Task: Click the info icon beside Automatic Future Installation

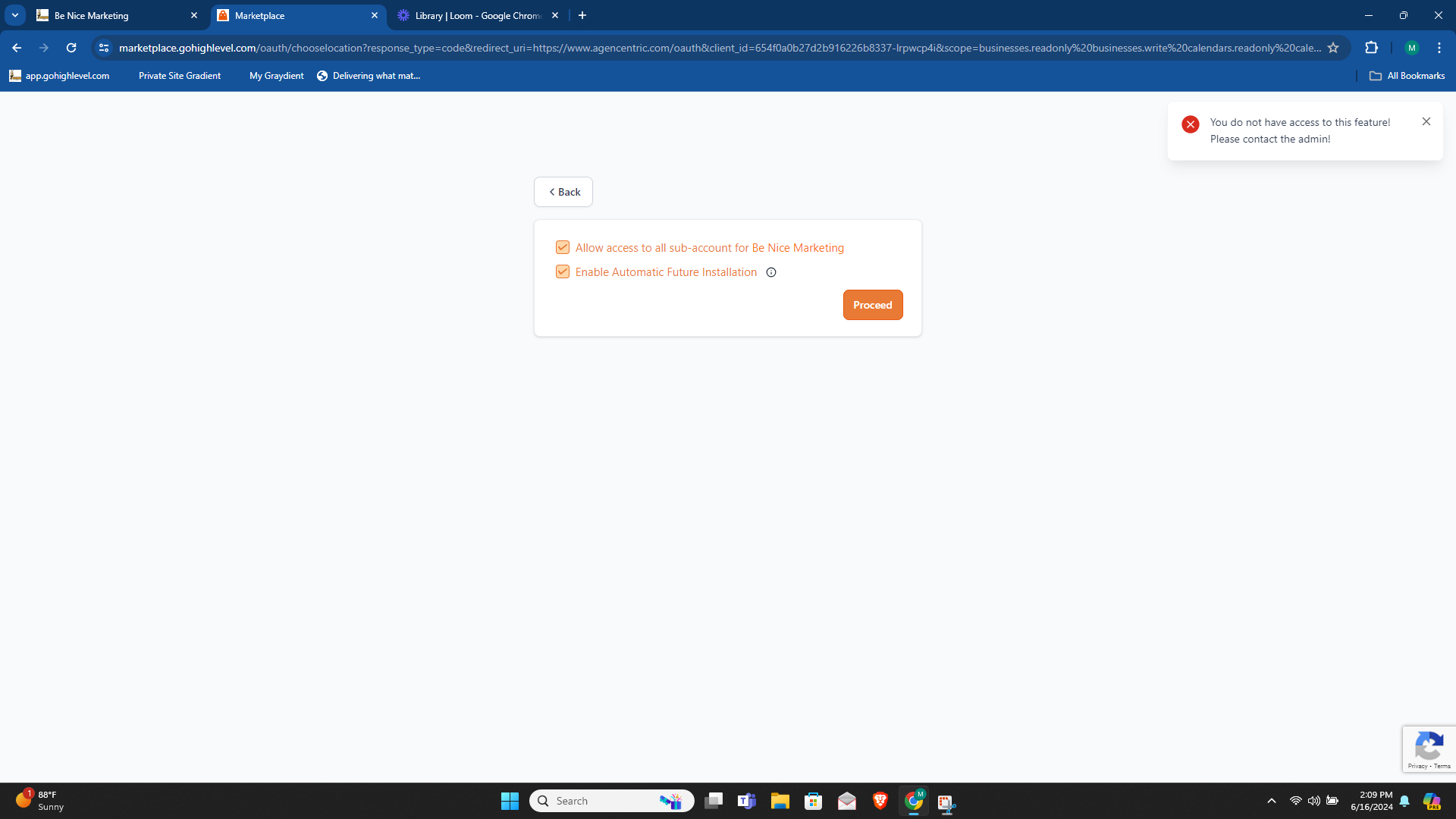Action: 771,271
